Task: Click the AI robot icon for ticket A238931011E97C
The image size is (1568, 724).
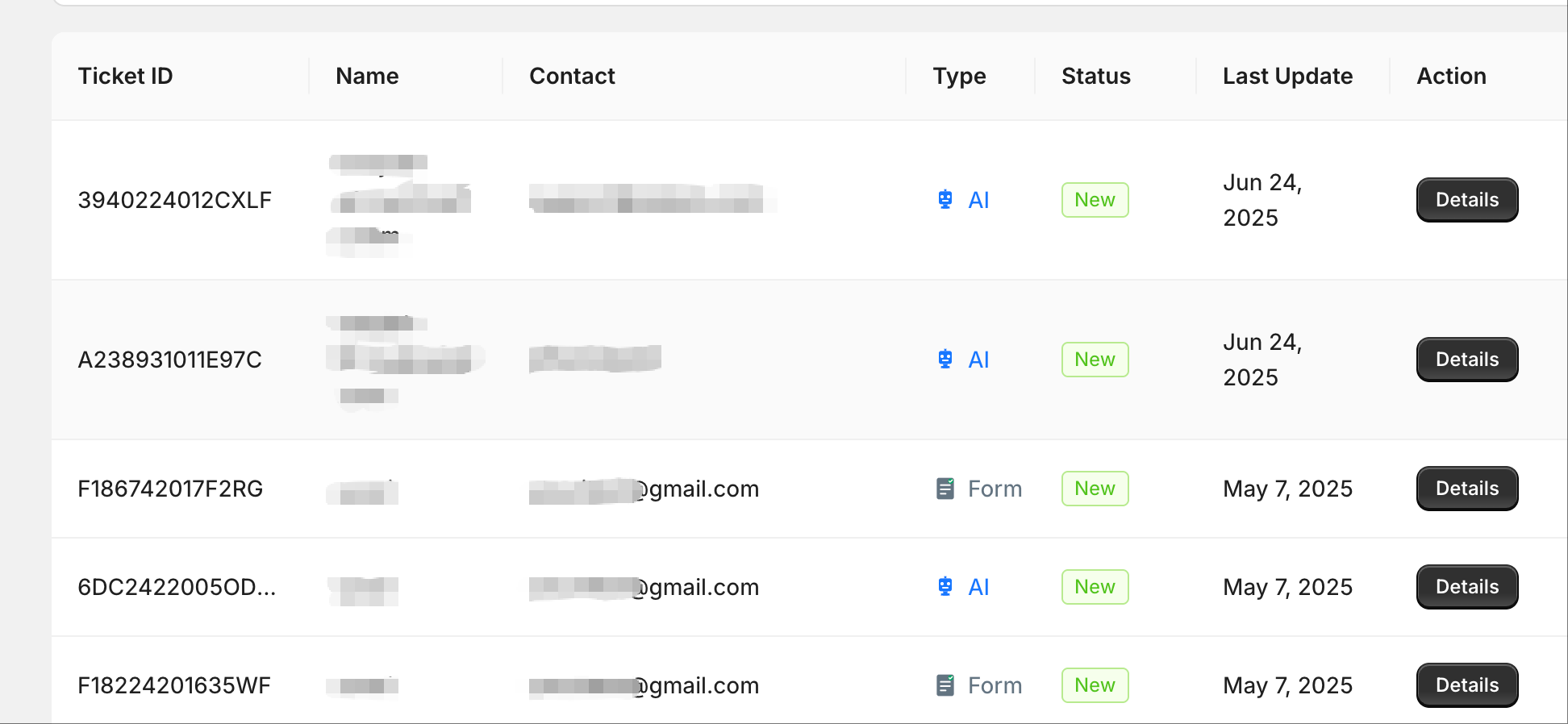Action: [945, 359]
